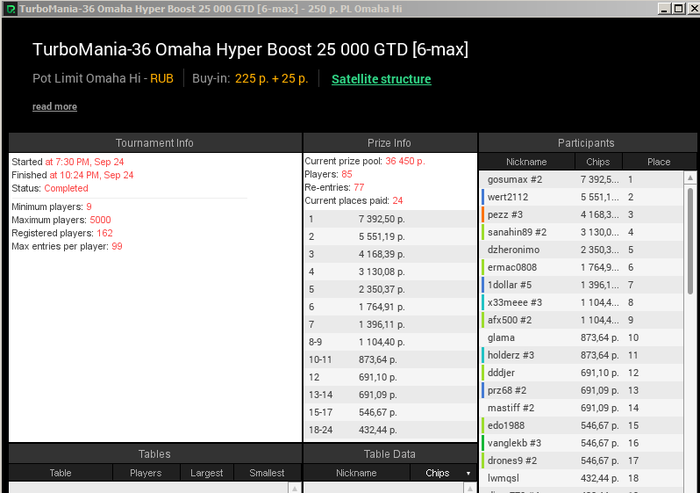This screenshot has height=493, width=700.
Task: Click prize row 13-14
Action: [390, 395]
